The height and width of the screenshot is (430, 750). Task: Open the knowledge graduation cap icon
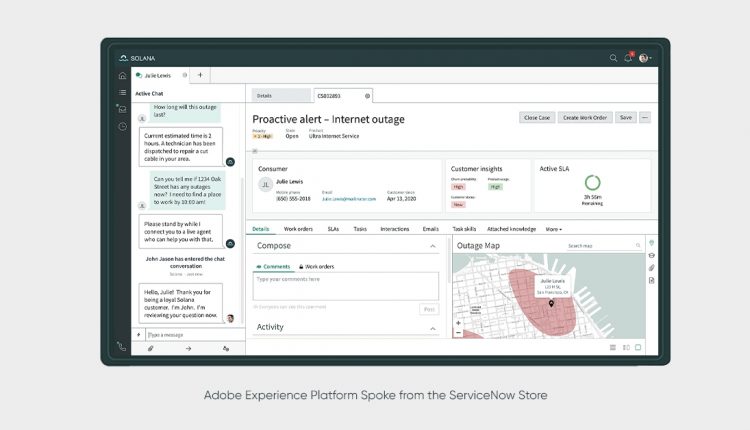pos(651,255)
